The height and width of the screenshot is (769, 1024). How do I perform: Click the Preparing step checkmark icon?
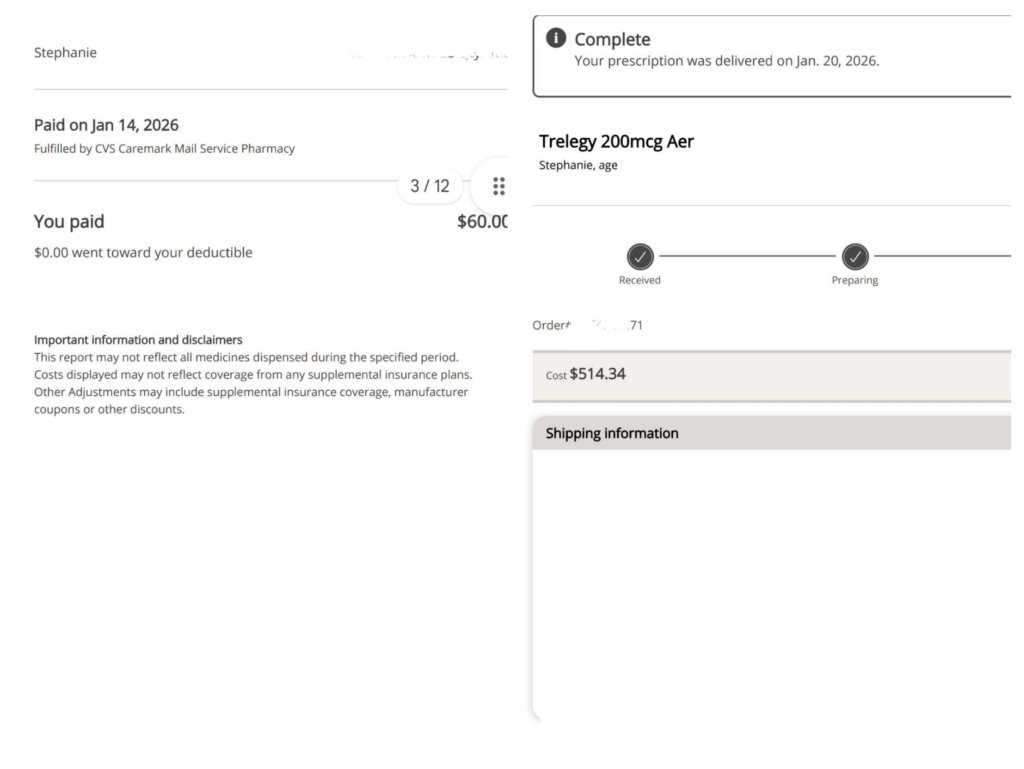click(854, 256)
